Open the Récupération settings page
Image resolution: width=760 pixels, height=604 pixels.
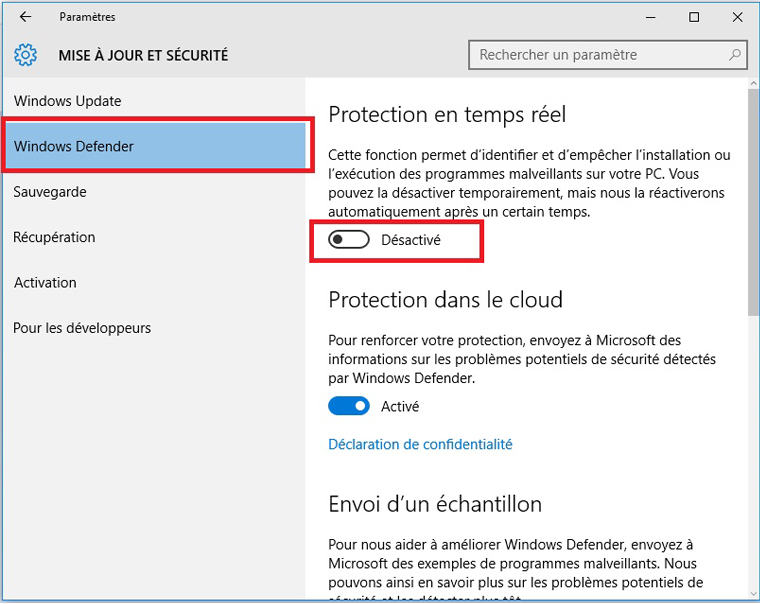(x=55, y=237)
